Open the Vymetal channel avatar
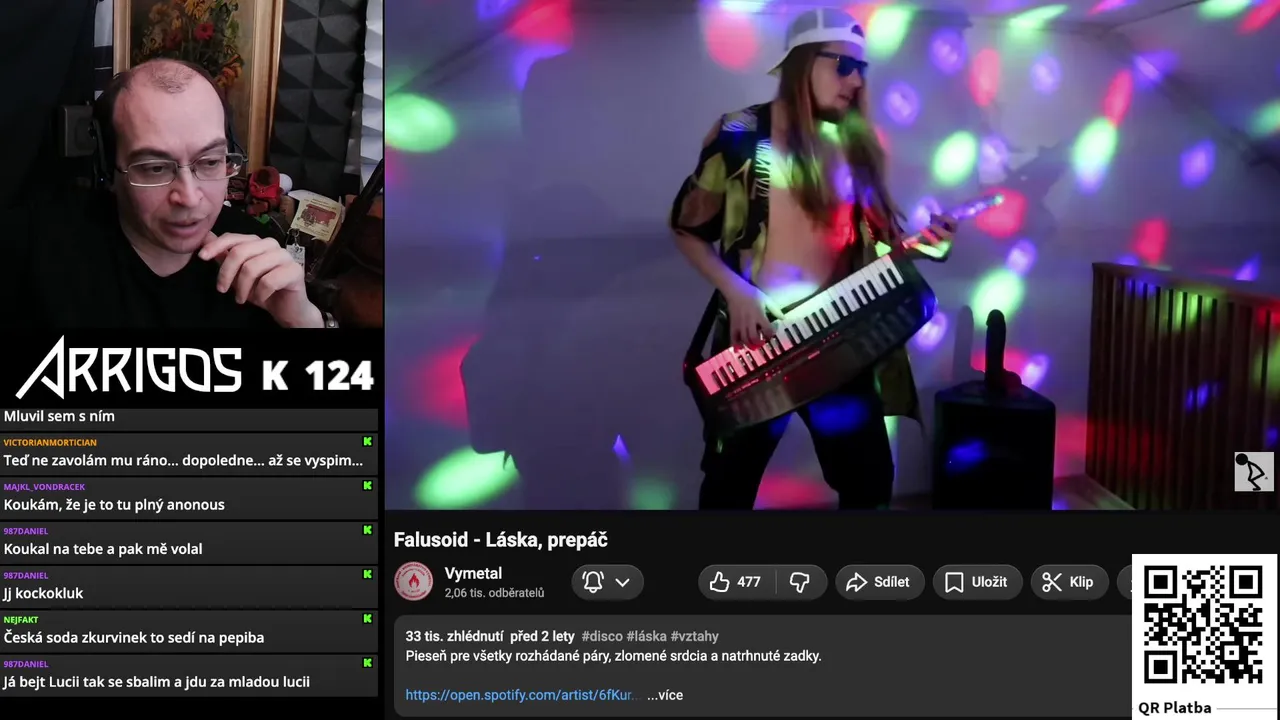Screen dimensions: 1280x720 click(413, 582)
